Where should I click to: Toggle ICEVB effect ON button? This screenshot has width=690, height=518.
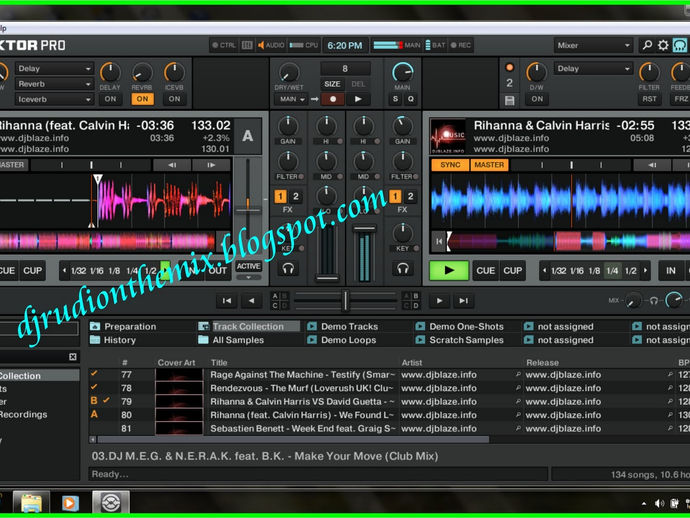click(174, 99)
